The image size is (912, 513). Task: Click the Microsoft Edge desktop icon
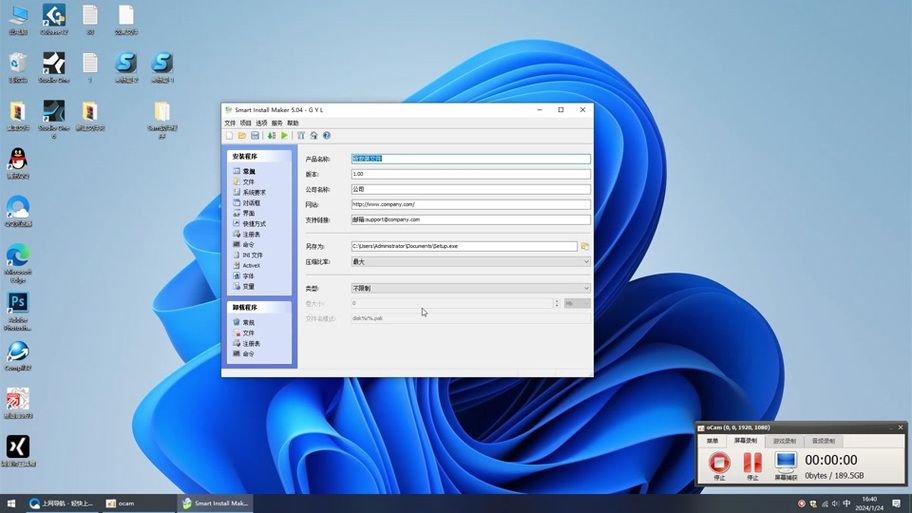pos(18,263)
